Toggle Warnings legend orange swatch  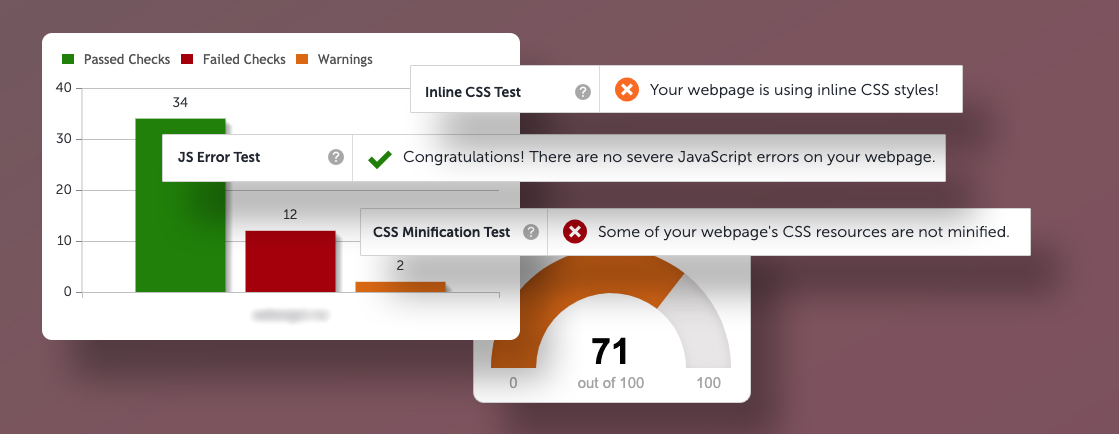point(302,60)
